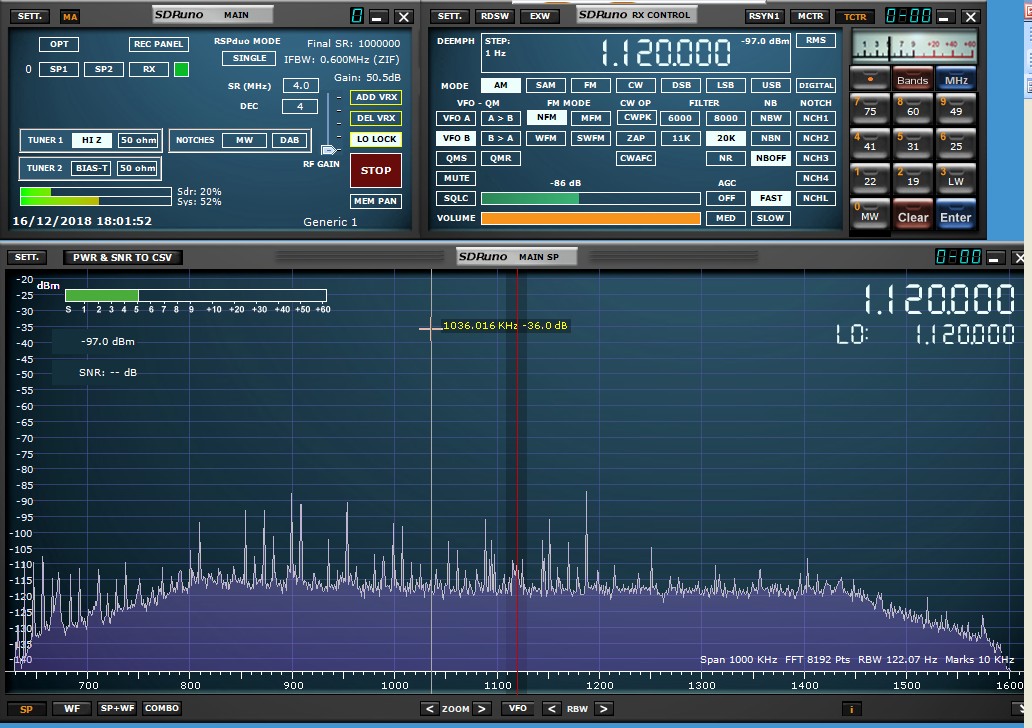Click the red STOP button
Image resolution: width=1032 pixels, height=728 pixels.
pyautogui.click(x=376, y=170)
